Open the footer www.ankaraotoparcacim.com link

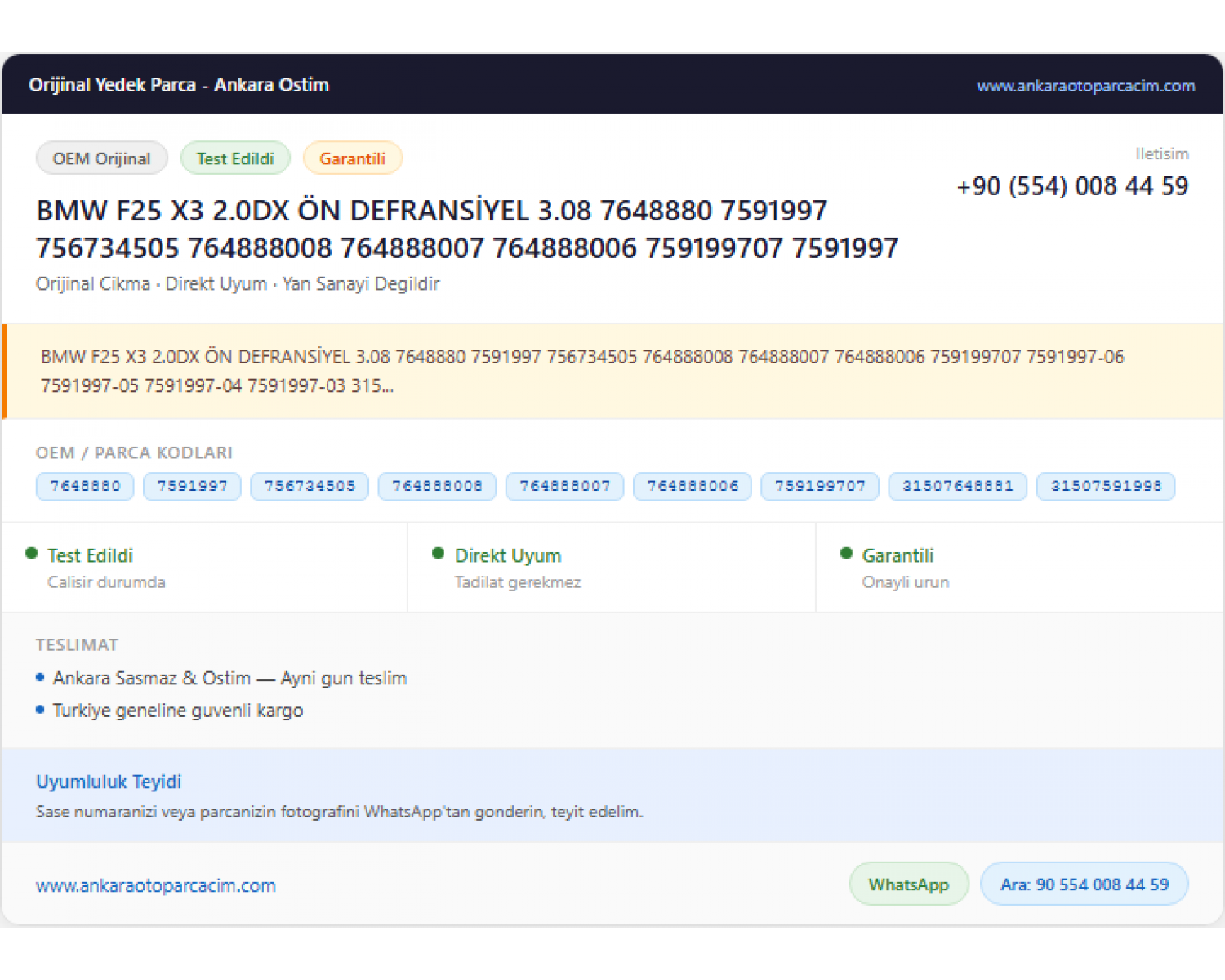pyautogui.click(x=156, y=885)
